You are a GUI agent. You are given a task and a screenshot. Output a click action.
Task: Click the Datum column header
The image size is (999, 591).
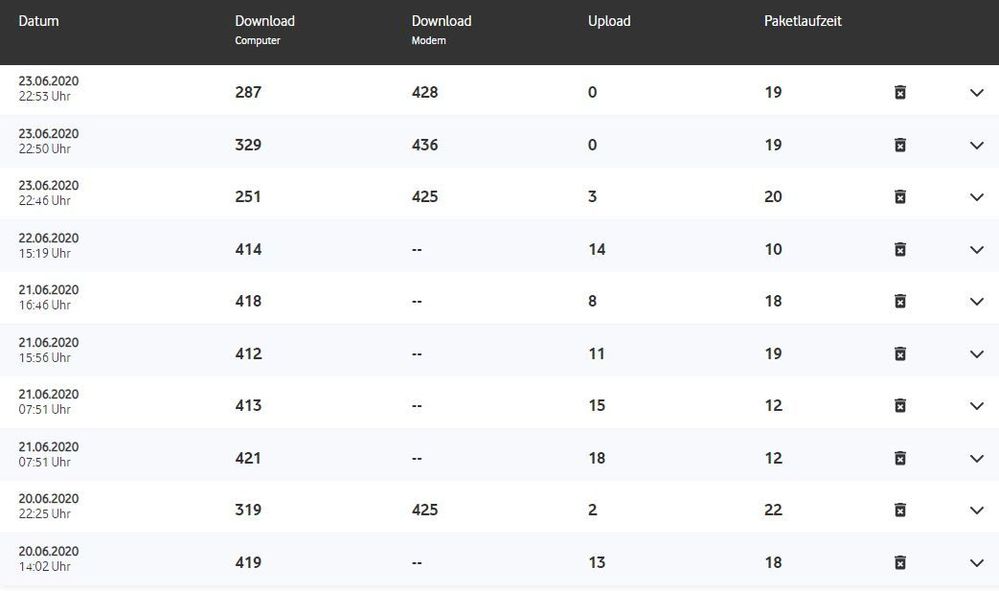point(39,21)
